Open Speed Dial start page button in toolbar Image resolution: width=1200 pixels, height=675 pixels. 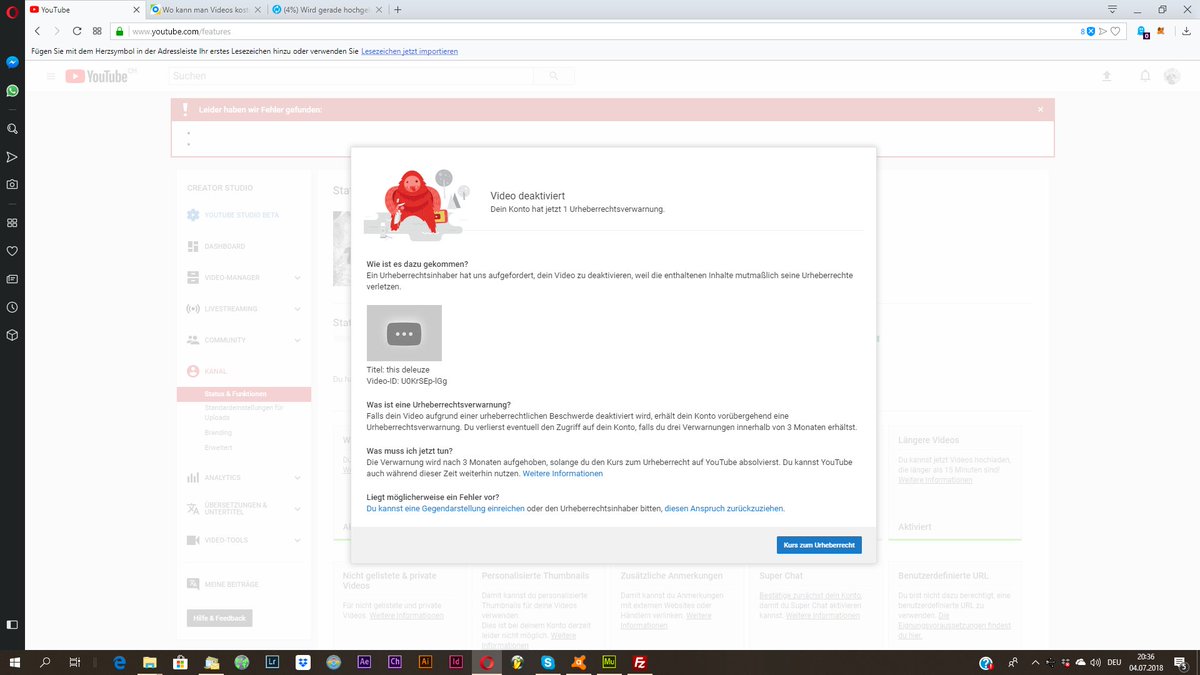tap(97, 31)
